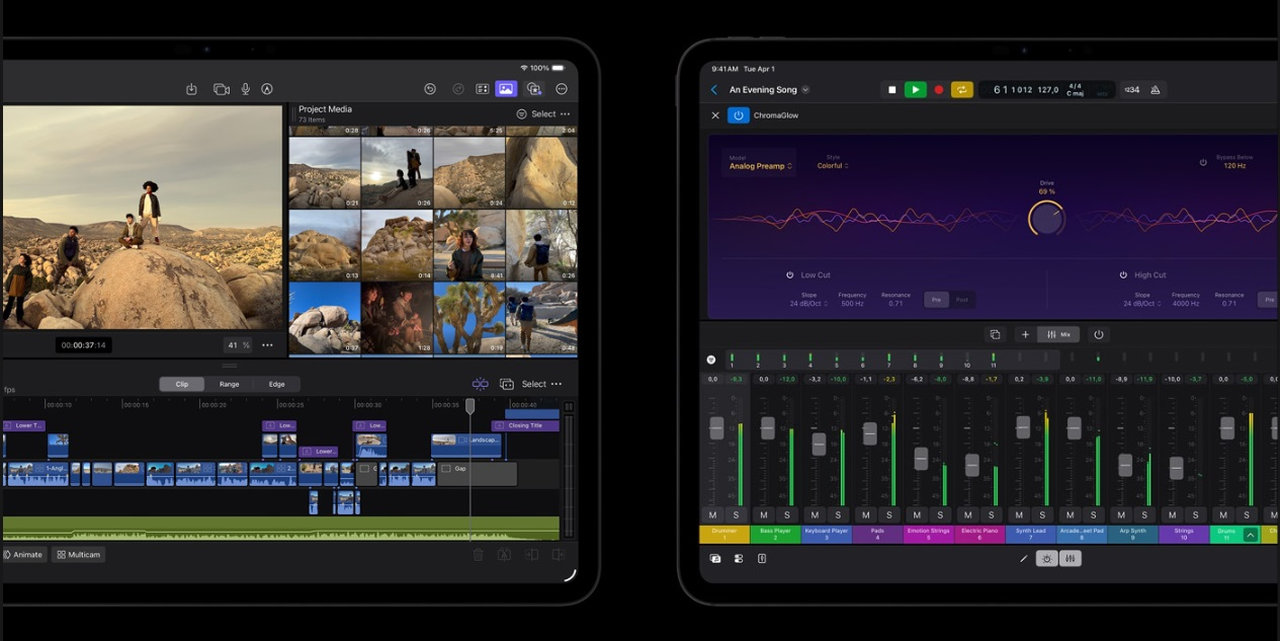1280x641 pixels.
Task: Tap the add track plus icon above the mixer
Action: tap(1026, 334)
